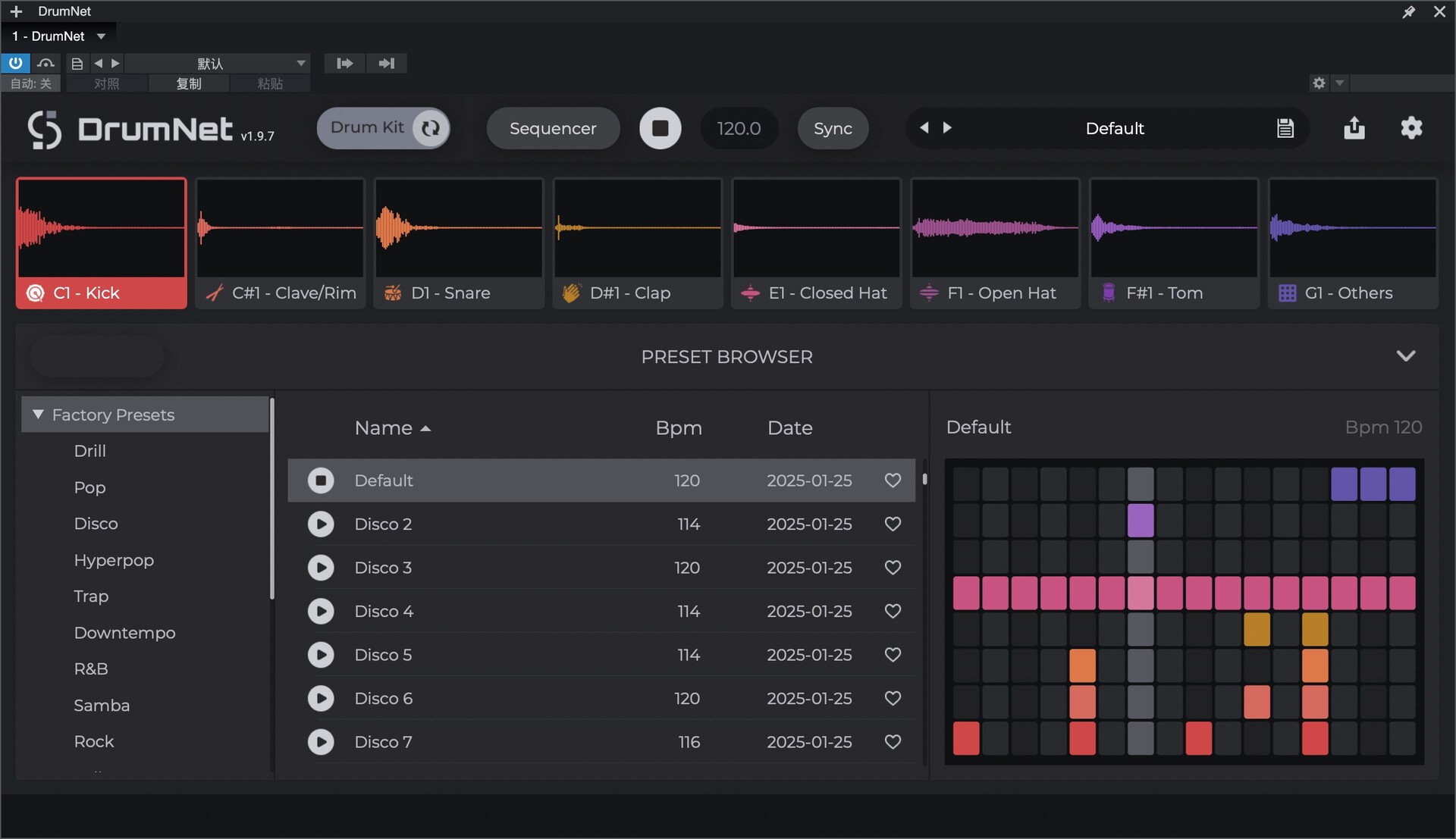
Task: Select the Pop preset category
Action: (x=89, y=487)
